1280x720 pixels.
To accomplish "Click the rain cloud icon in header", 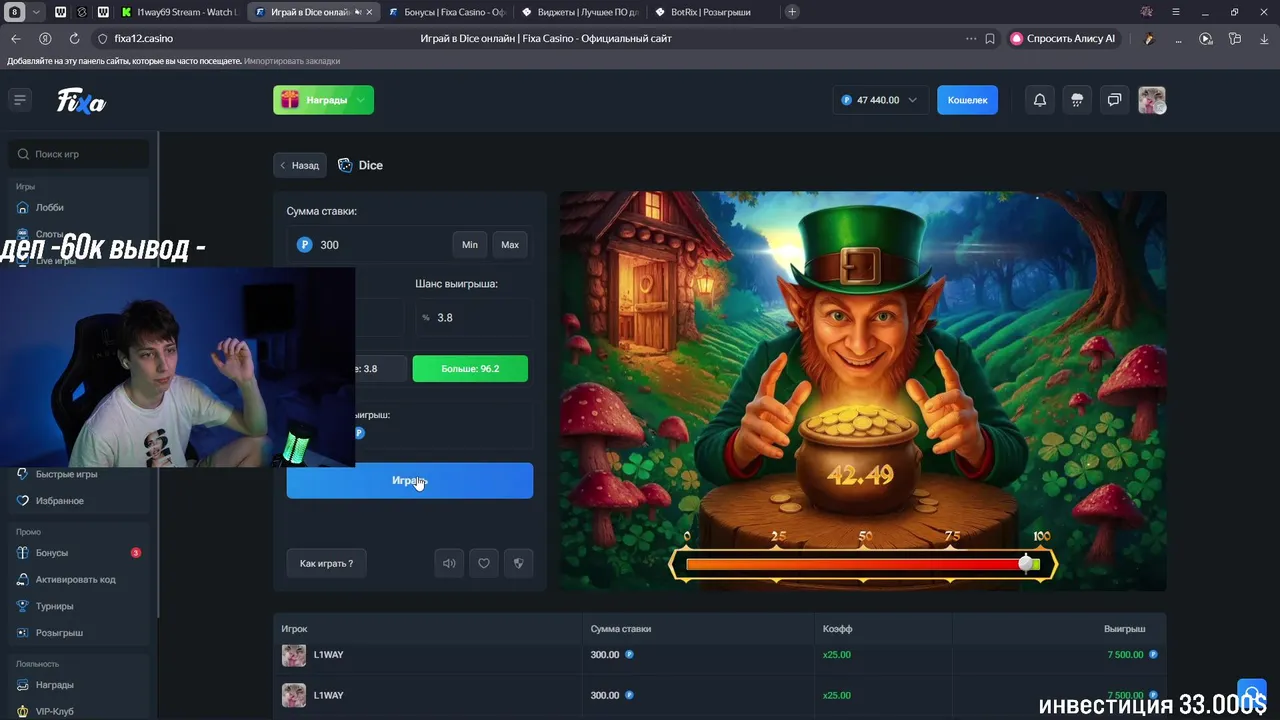I will point(1077,100).
